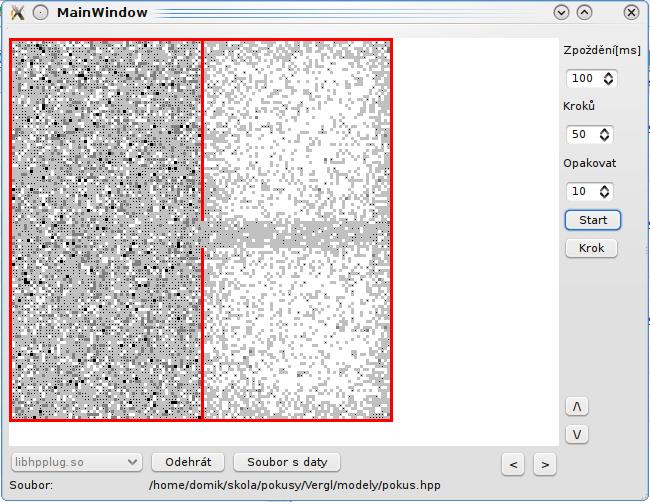Click the Opakovat spin box value 10

click(x=580, y=191)
